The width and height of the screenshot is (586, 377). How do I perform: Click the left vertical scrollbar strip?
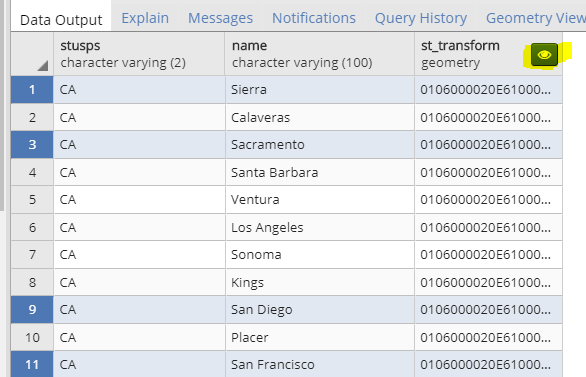pos(2,105)
